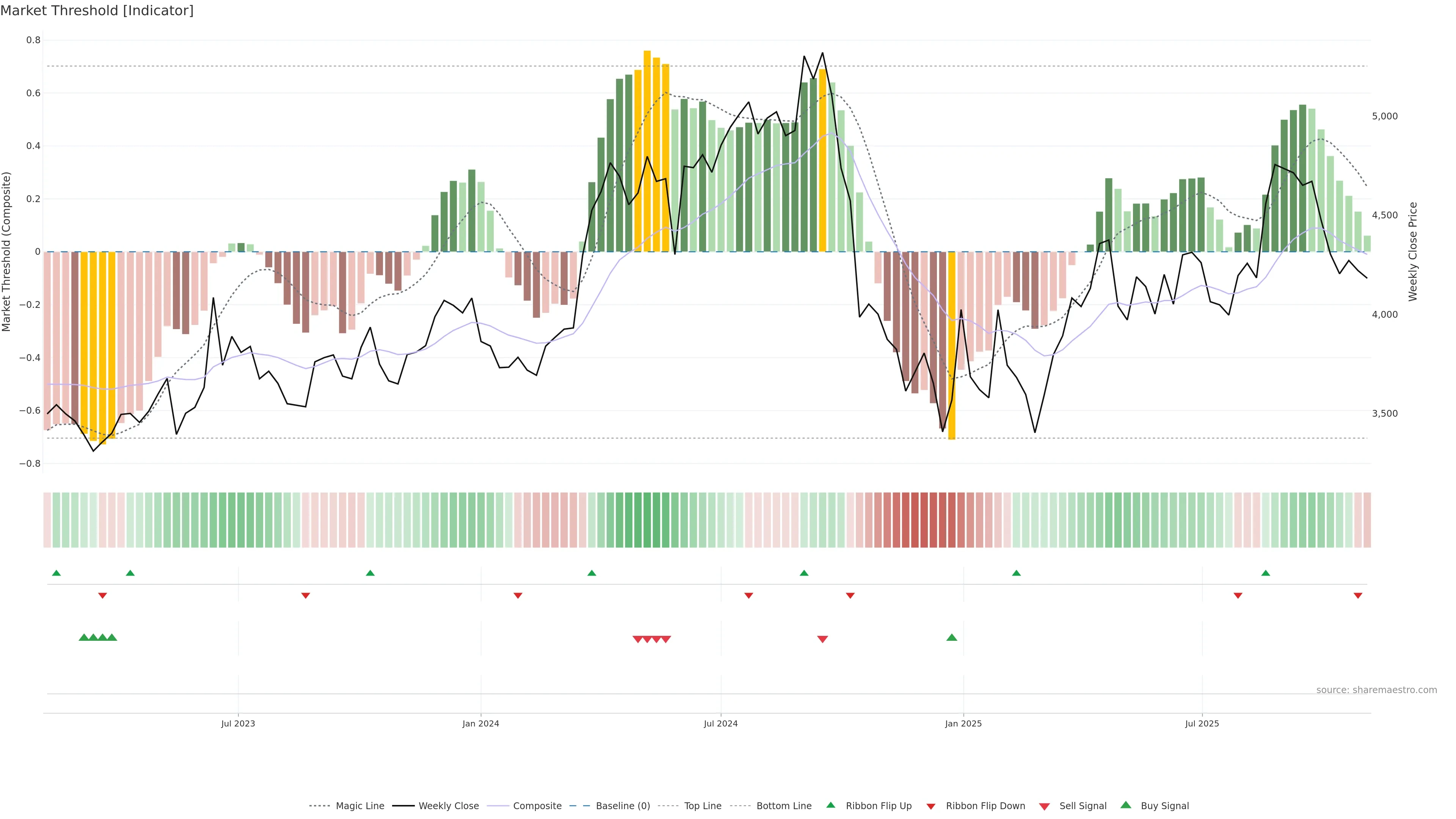Viewport: 1456px width, 819px height.
Task: Hide the Weekly Close series via legend
Action: point(448,806)
